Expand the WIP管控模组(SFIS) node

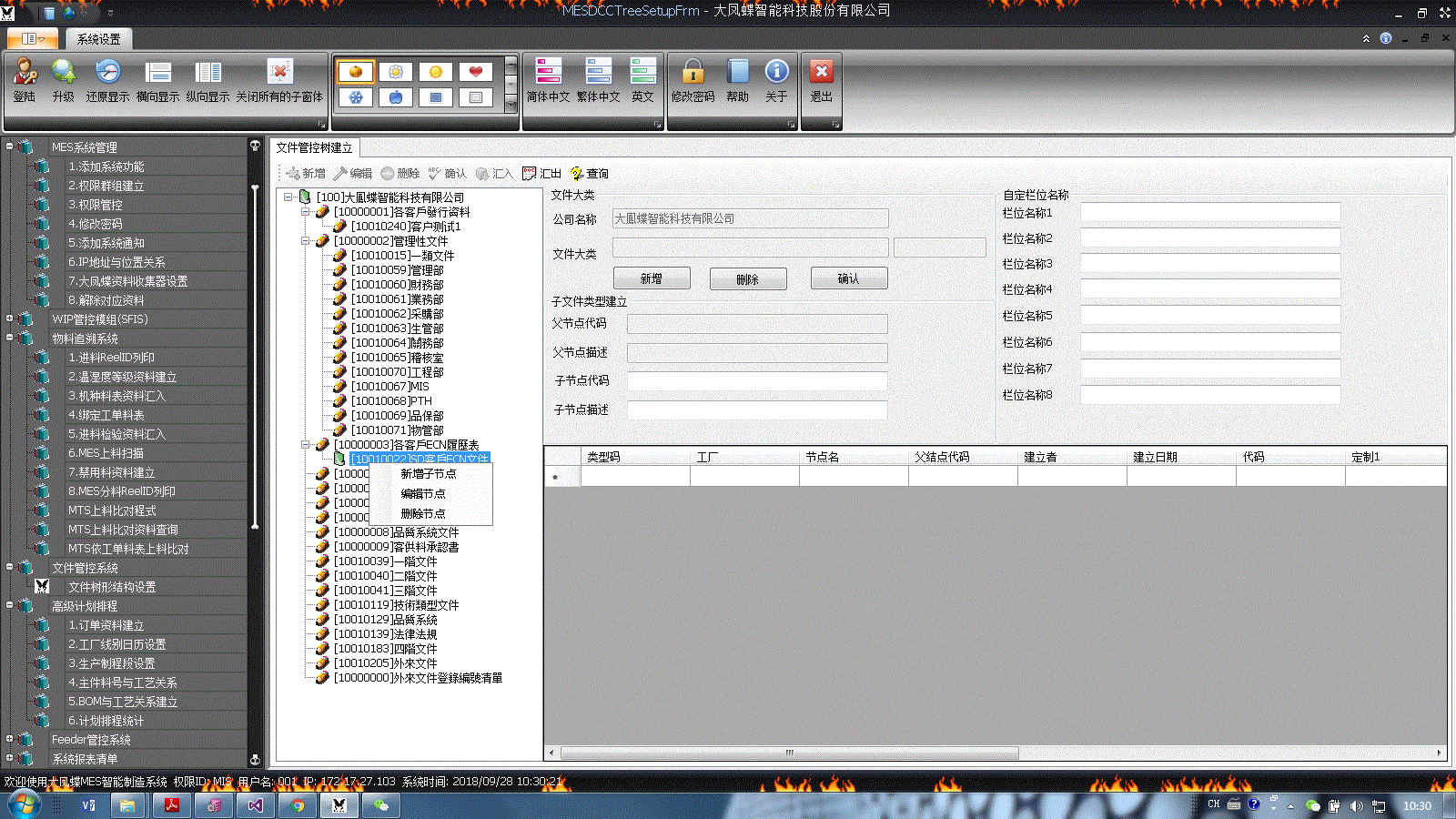coord(9,318)
